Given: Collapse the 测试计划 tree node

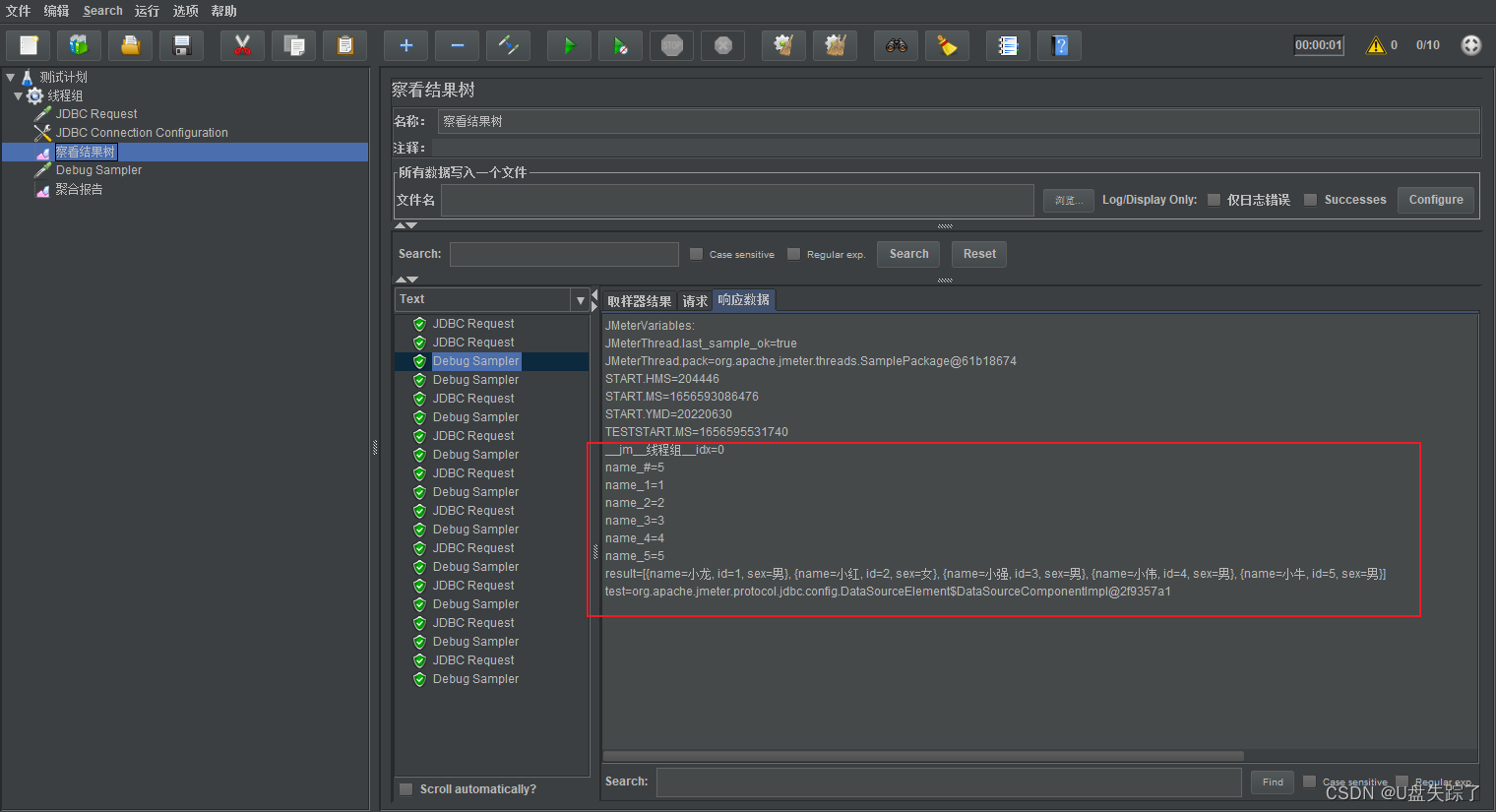Looking at the screenshot, I should tap(10, 76).
